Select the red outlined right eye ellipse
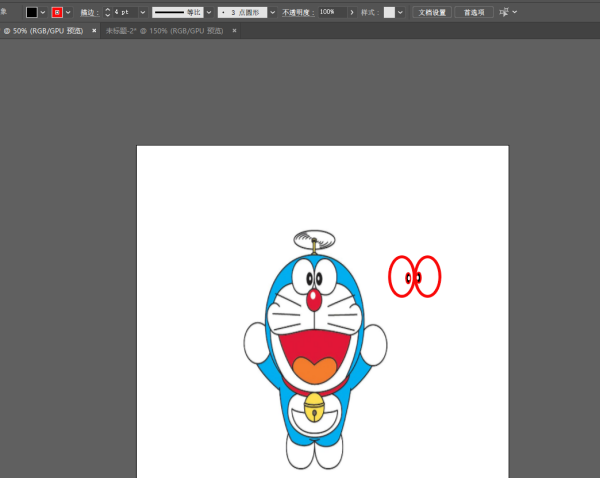 (427, 276)
